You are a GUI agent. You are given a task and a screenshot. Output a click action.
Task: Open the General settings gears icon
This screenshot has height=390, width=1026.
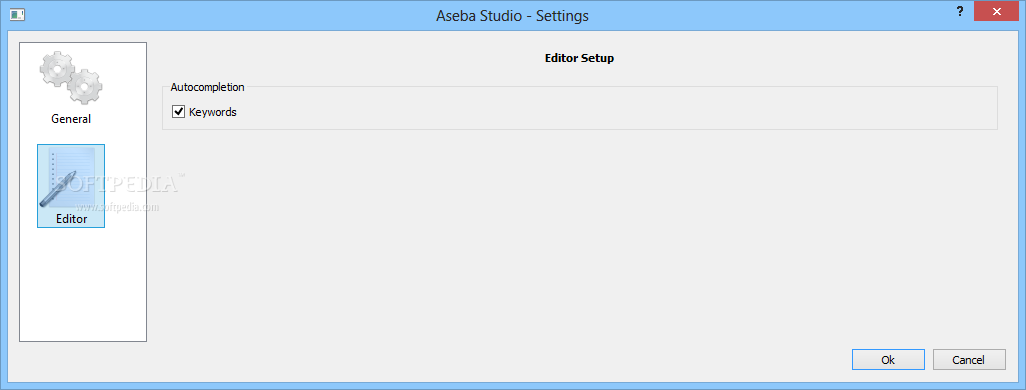(x=71, y=79)
